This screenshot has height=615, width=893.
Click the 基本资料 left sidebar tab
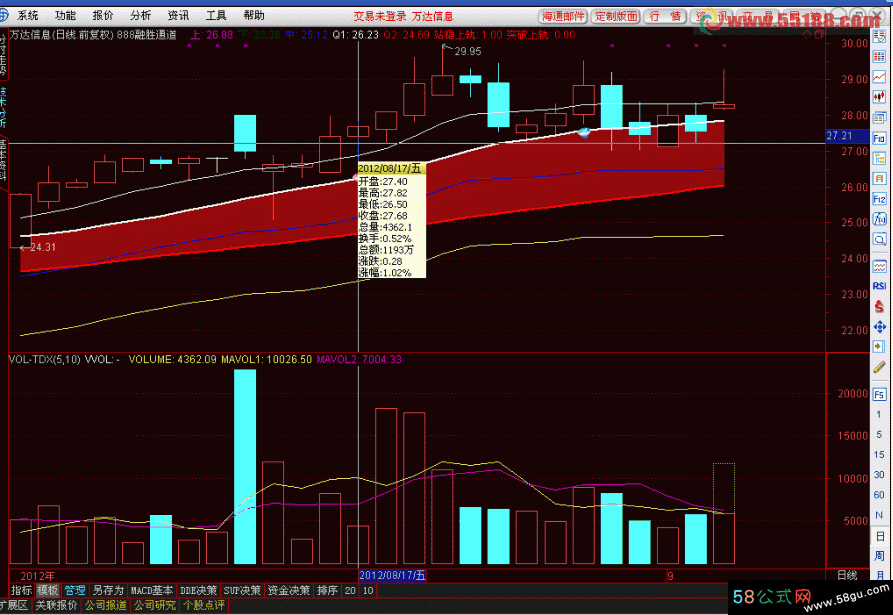pyautogui.click(x=3, y=161)
